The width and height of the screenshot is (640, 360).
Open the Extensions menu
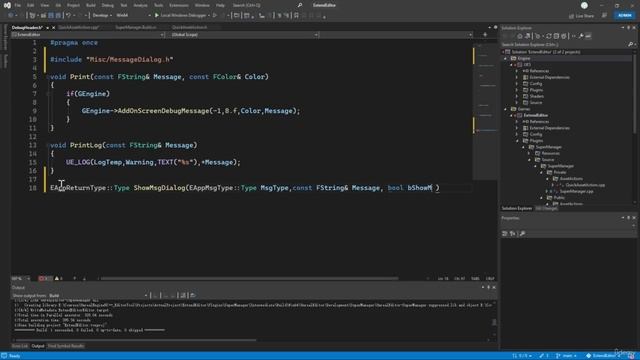click(179, 5)
